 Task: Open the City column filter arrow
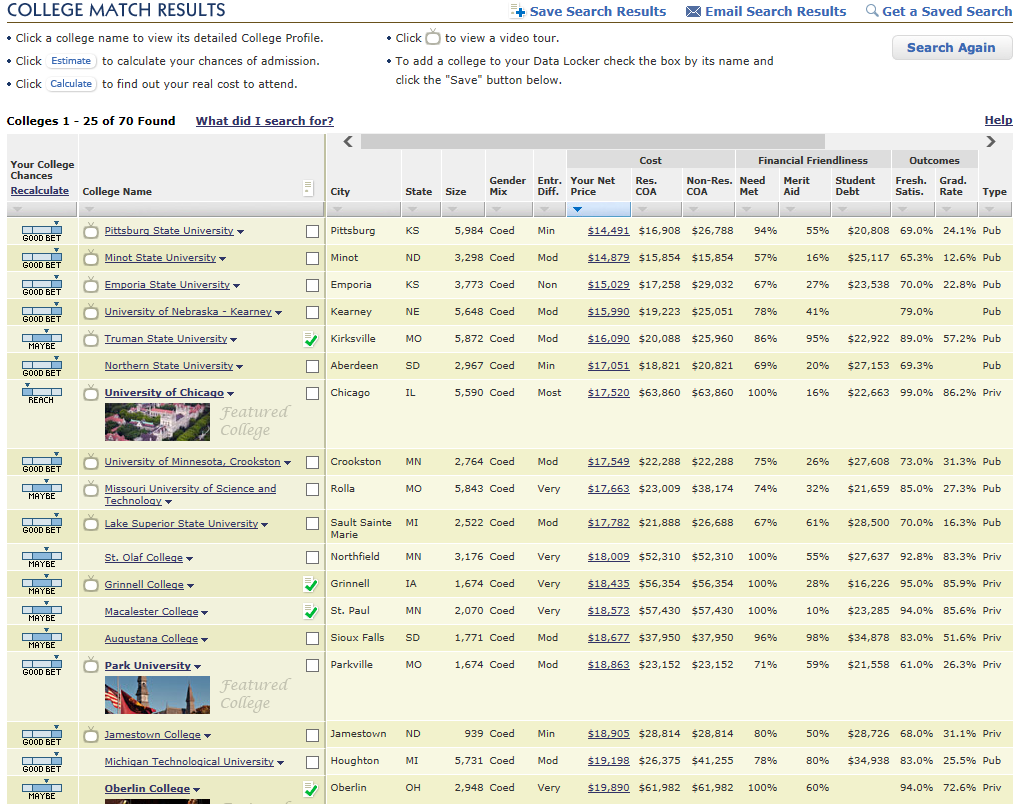[336, 209]
